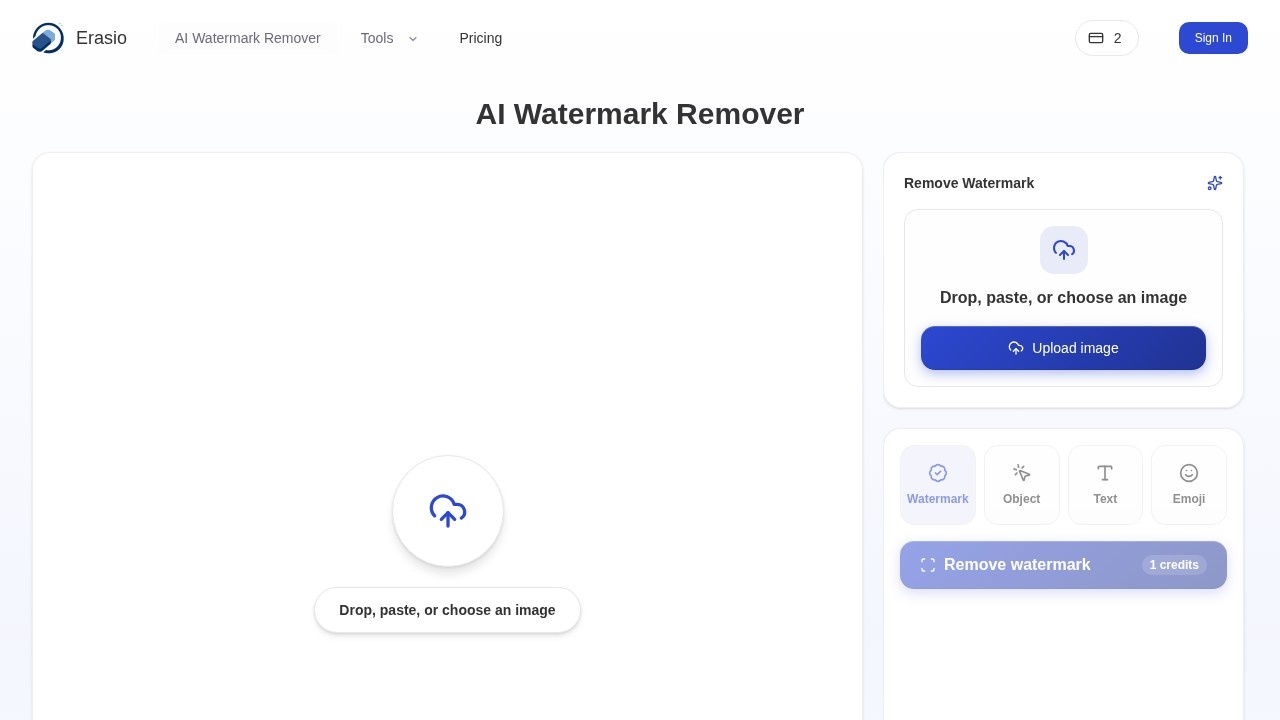Click the 'Remove Watermark' panel title
This screenshot has height=720, width=1280.
(969, 183)
